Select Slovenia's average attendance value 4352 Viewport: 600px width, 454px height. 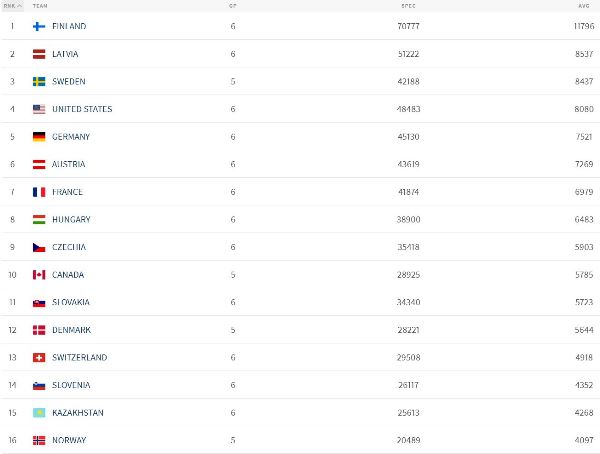[x=583, y=385]
